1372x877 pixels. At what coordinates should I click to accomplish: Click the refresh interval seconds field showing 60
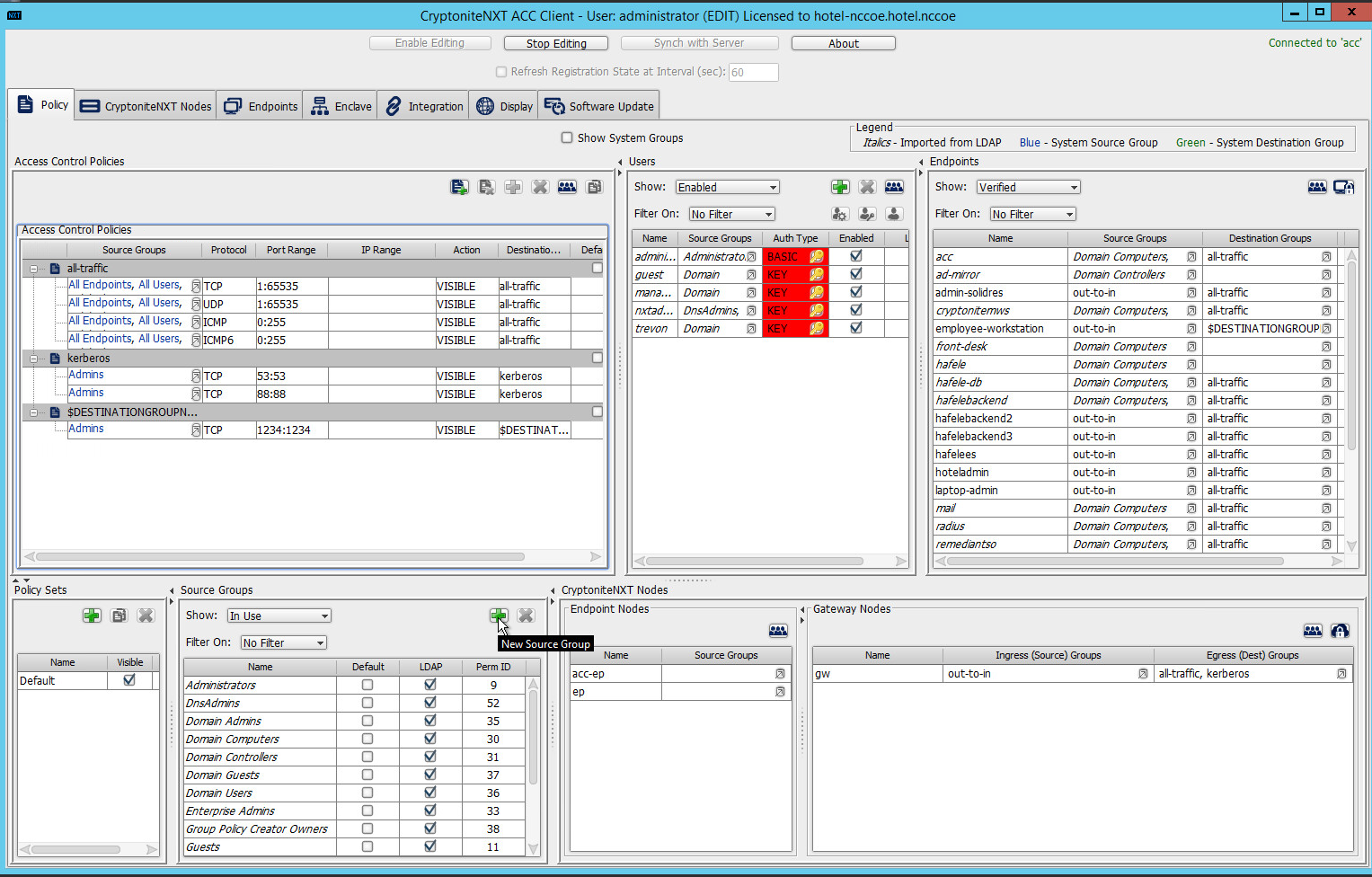click(x=753, y=72)
